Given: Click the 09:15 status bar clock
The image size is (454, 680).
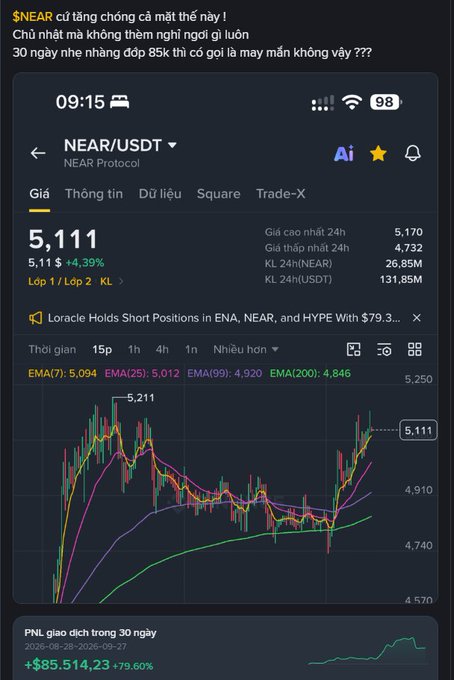Looking at the screenshot, I should [80, 102].
